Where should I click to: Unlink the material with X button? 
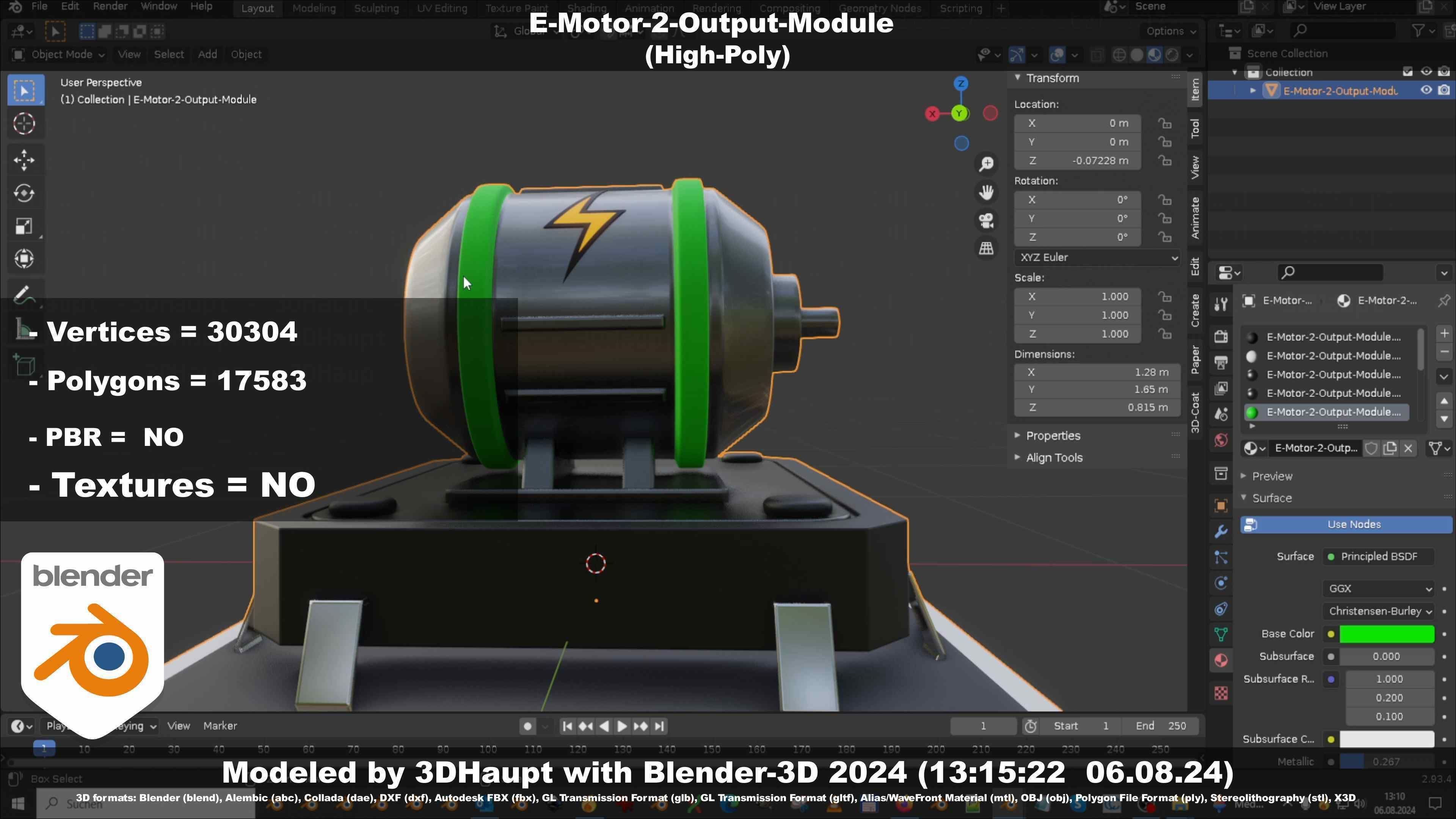[1408, 449]
